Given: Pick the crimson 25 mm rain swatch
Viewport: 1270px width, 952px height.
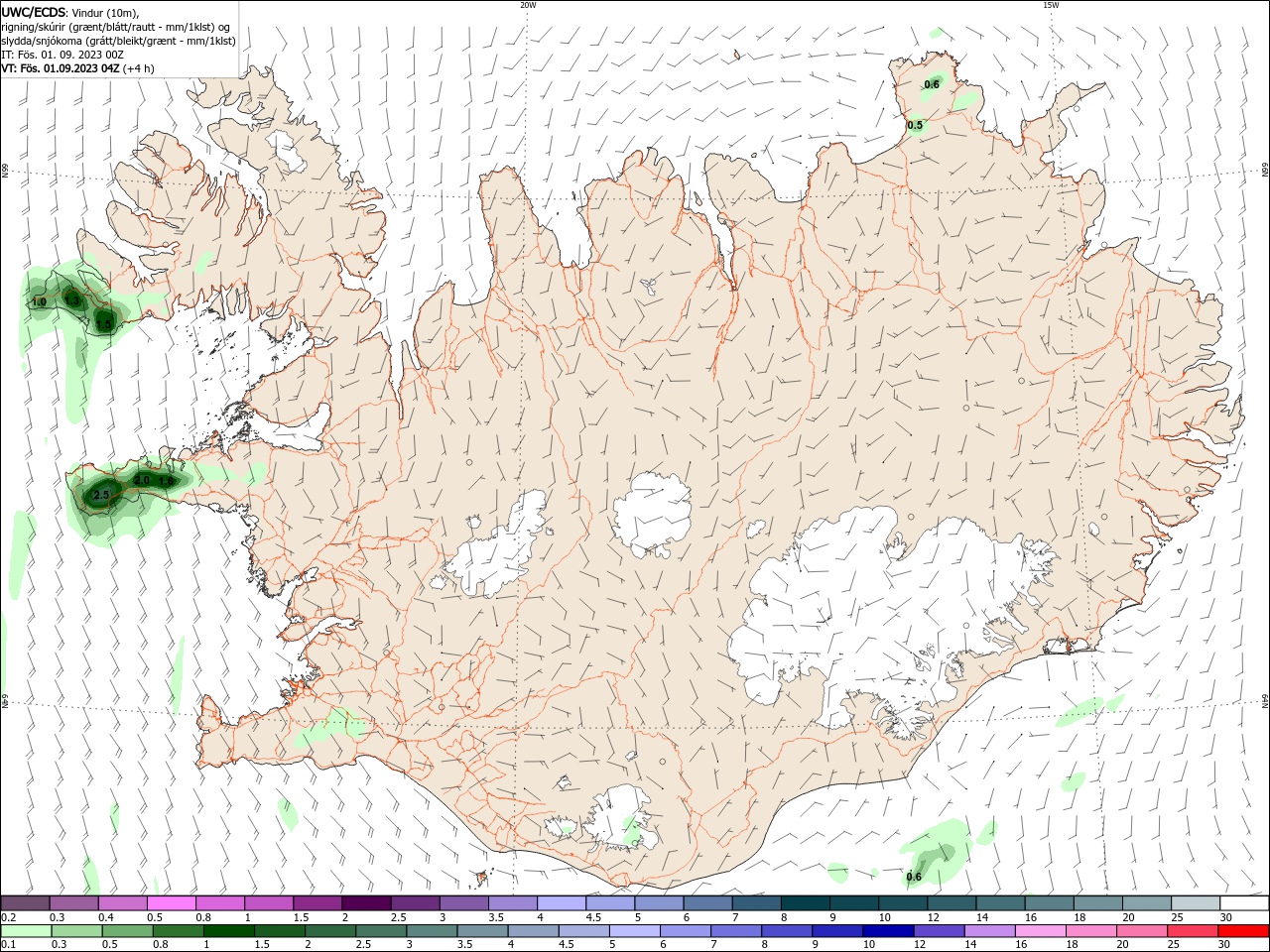Looking at the screenshot, I should coord(1193,931).
